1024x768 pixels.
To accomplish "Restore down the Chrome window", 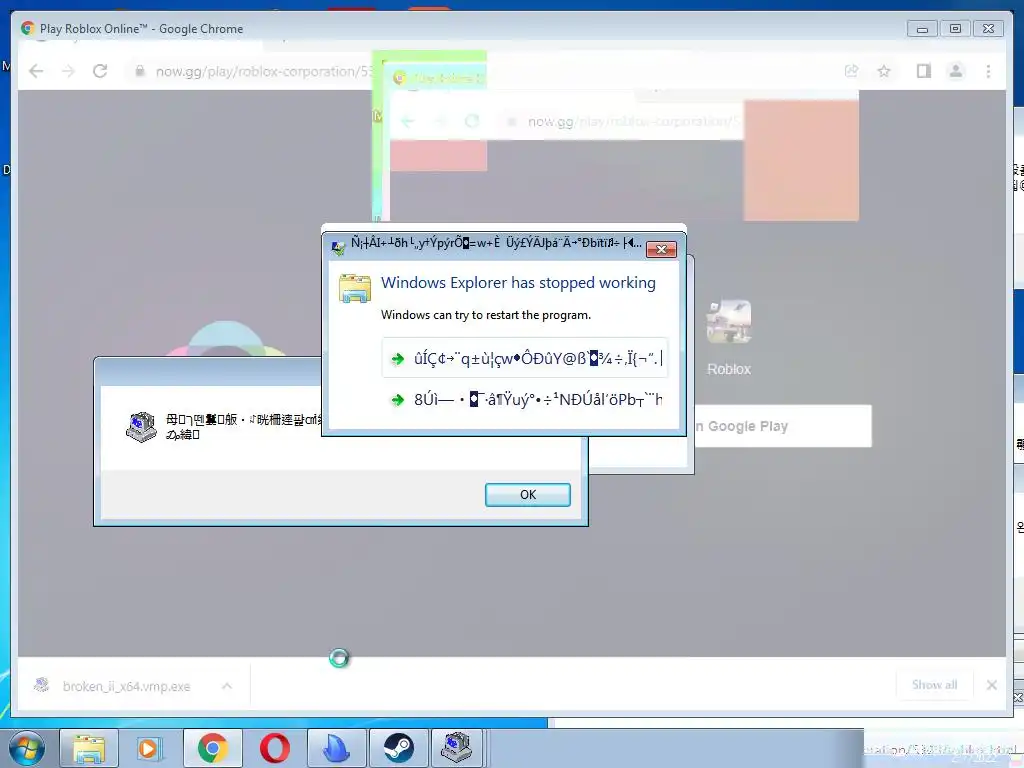I will (x=955, y=29).
